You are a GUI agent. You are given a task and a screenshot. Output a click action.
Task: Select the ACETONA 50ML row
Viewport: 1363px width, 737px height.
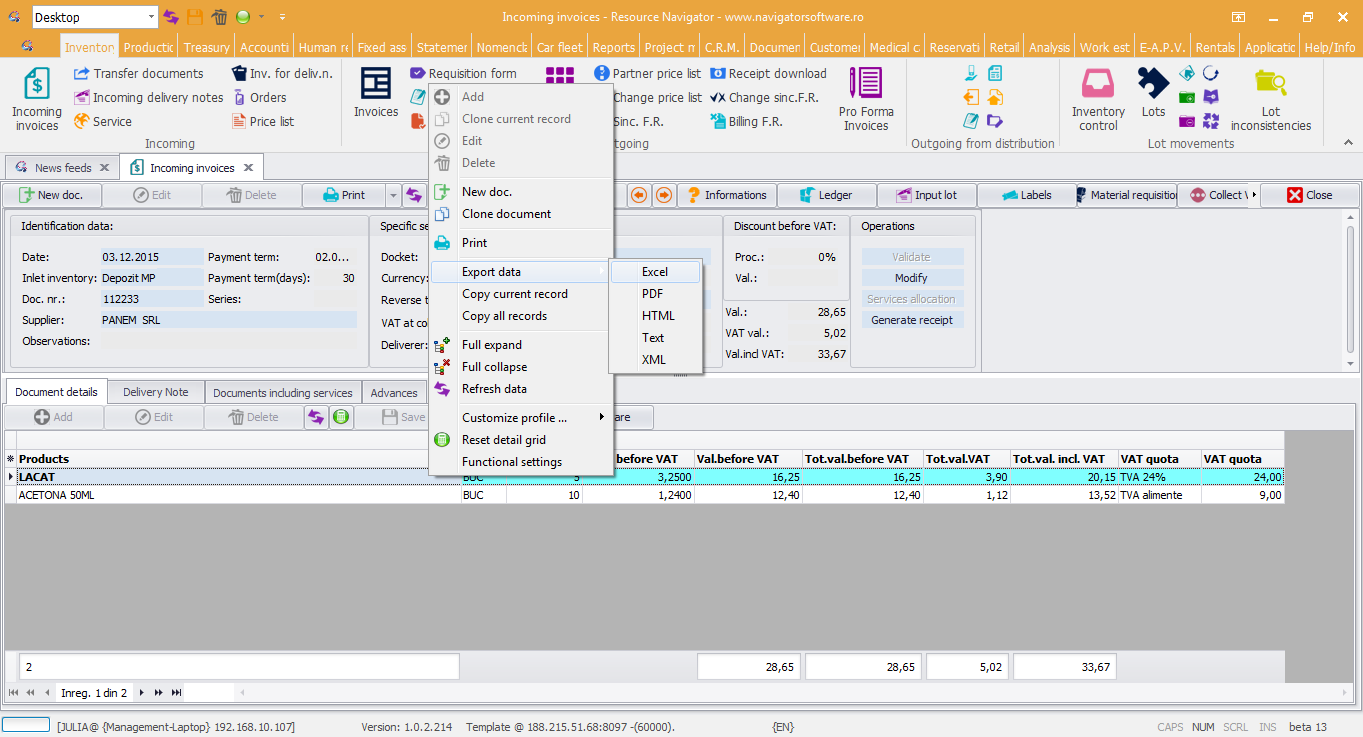[x=644, y=495]
